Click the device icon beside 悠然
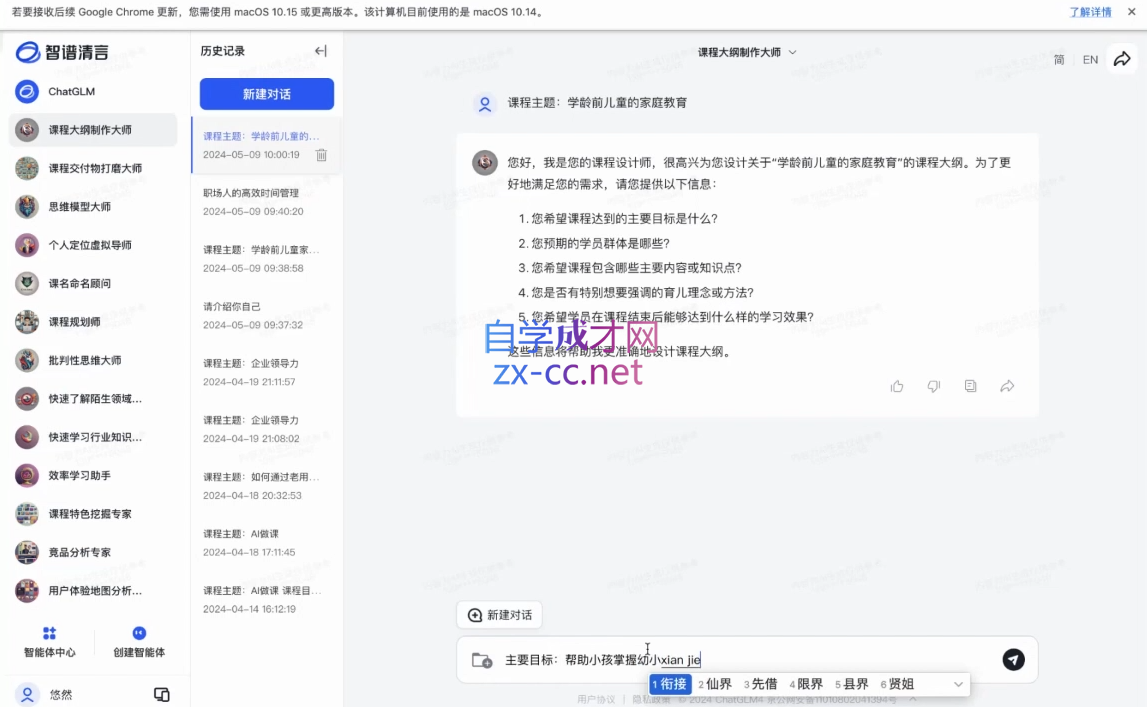The height and width of the screenshot is (707, 1147). (x=162, y=695)
